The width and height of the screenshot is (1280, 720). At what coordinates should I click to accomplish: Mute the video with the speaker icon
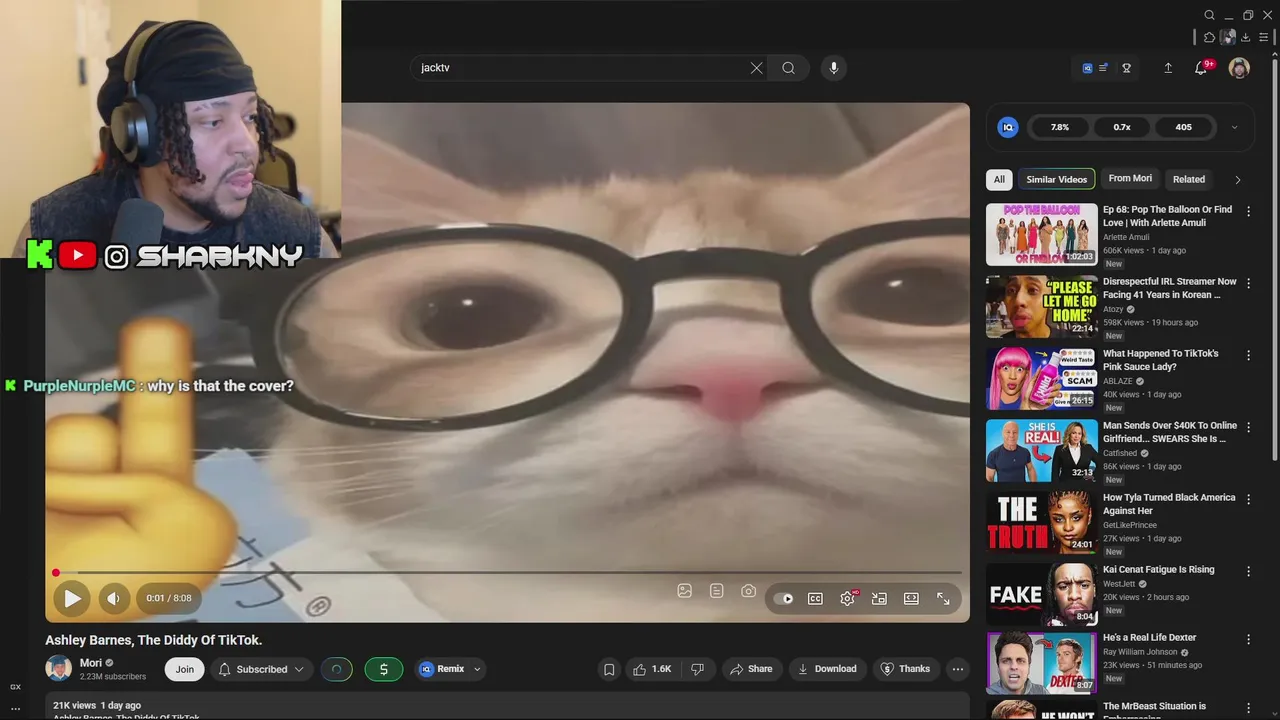coord(113,598)
